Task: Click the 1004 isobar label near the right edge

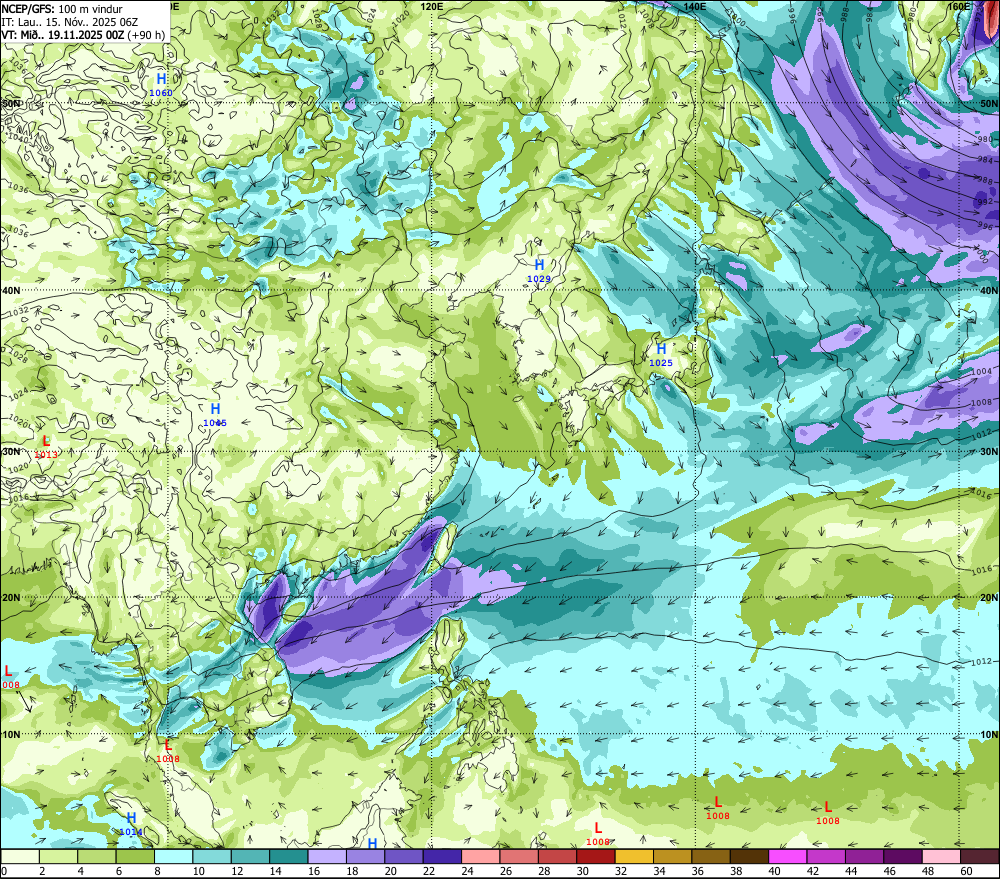Action: 982,371
